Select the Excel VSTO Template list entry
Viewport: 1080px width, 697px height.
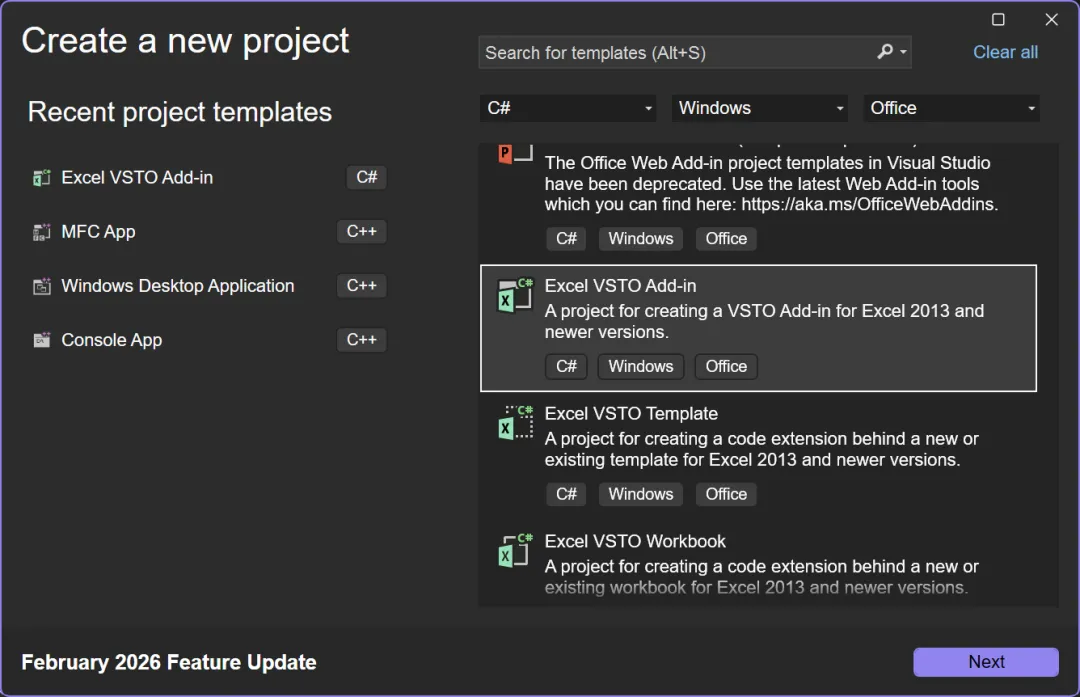pyautogui.click(x=760, y=436)
